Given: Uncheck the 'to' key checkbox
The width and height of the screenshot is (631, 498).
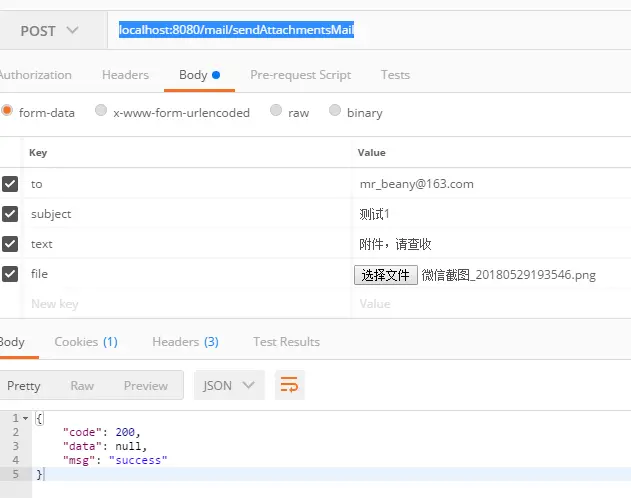Looking at the screenshot, I should pyautogui.click(x=10, y=184).
